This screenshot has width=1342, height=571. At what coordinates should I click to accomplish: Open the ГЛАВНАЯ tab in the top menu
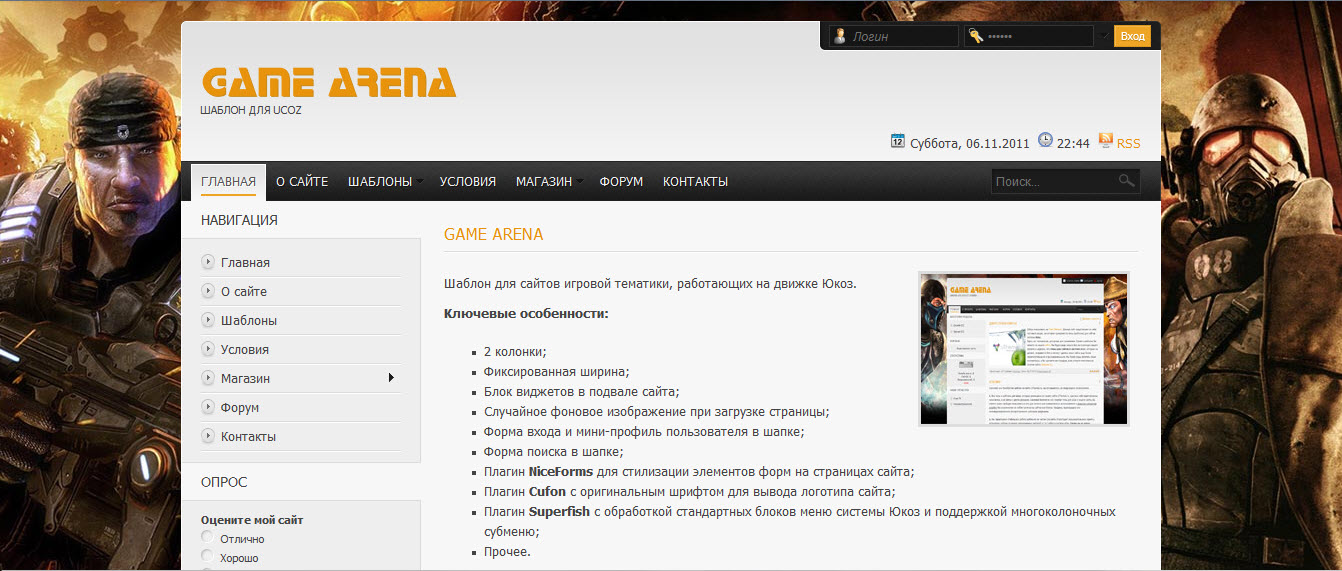[228, 181]
